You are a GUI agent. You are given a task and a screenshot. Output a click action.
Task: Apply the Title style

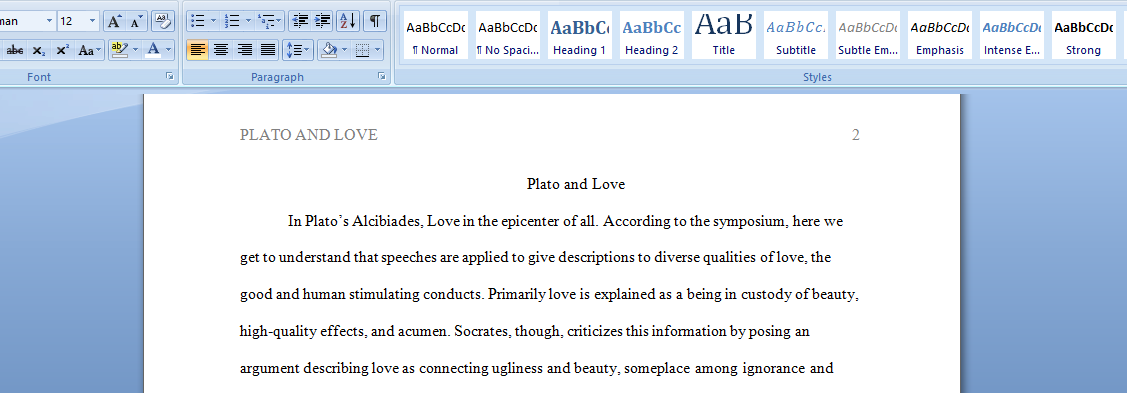coord(724,35)
